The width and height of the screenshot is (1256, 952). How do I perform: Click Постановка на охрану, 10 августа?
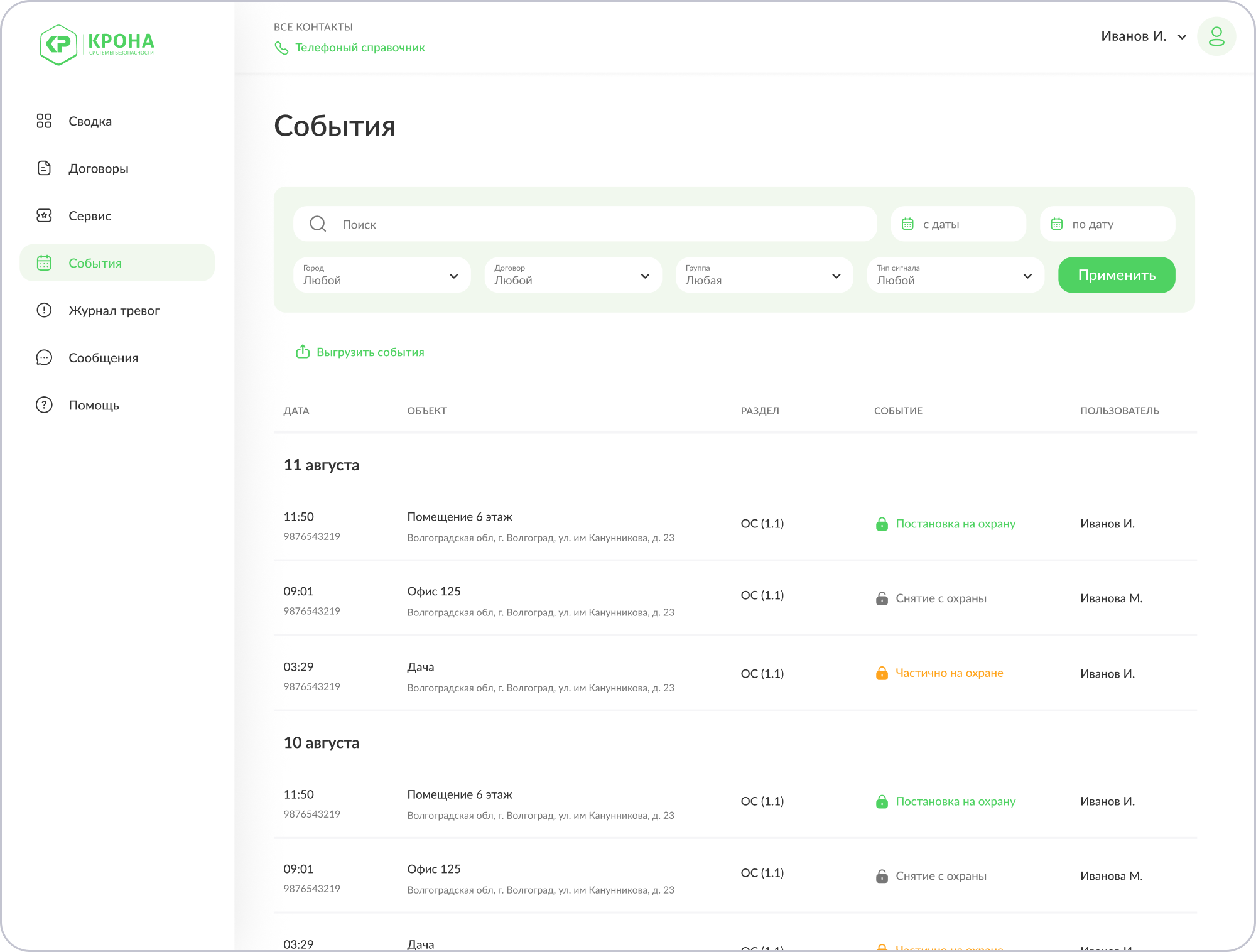pyautogui.click(x=955, y=801)
